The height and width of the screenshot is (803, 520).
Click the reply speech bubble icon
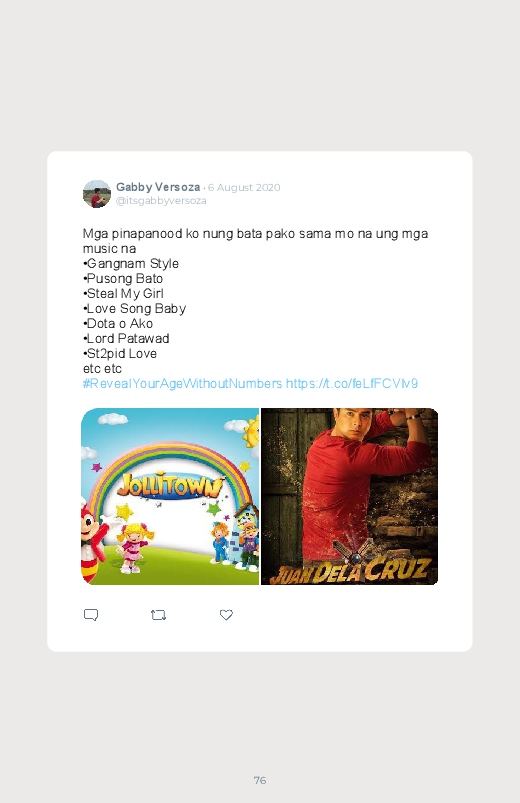pos(91,615)
